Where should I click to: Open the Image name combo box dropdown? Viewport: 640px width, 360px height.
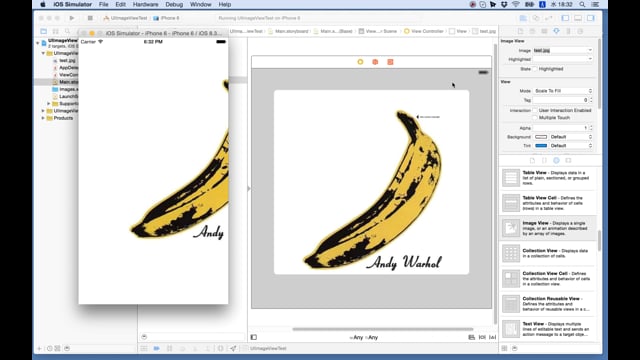[590, 50]
